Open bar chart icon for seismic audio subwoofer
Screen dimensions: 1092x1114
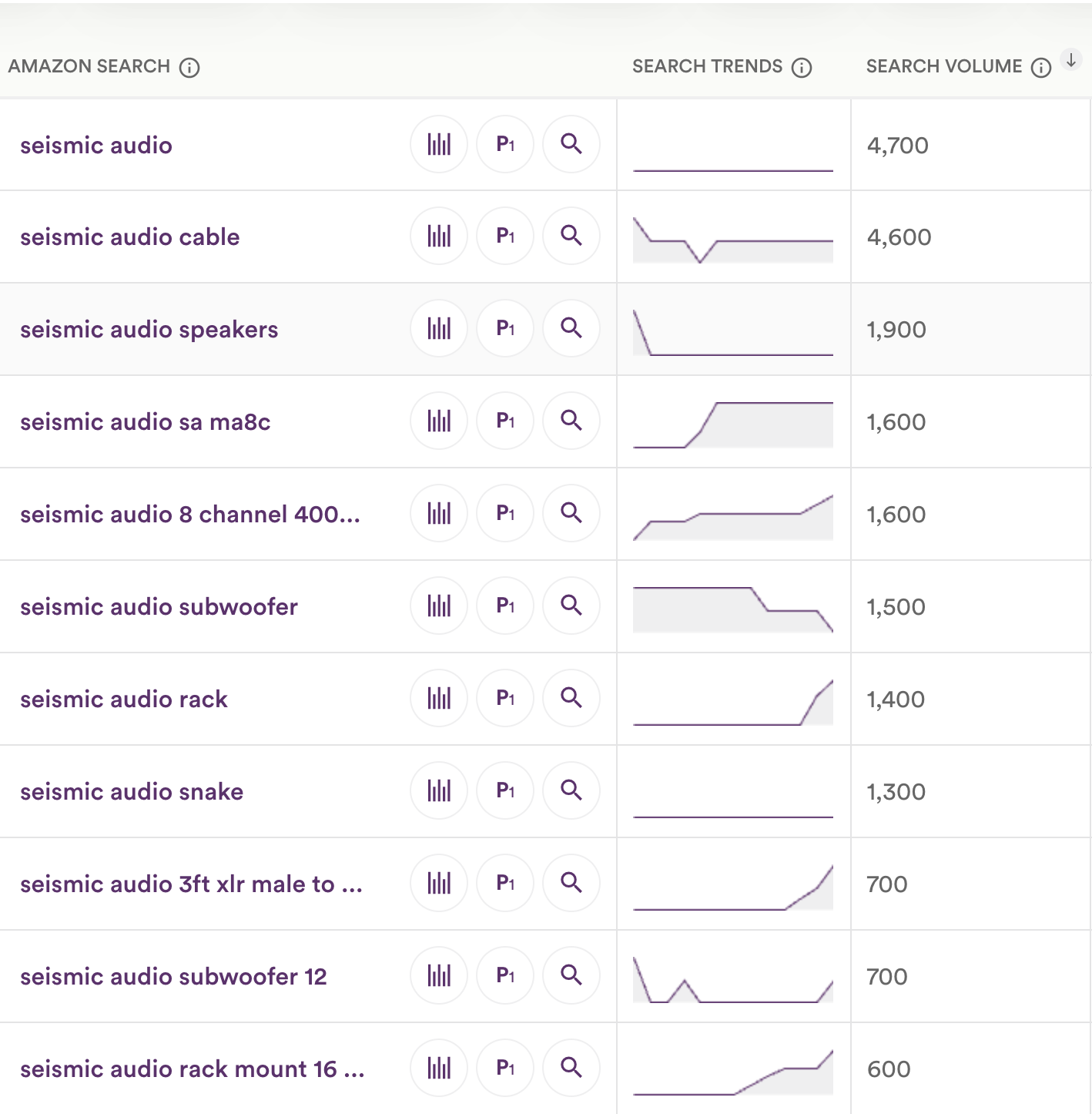coord(439,606)
